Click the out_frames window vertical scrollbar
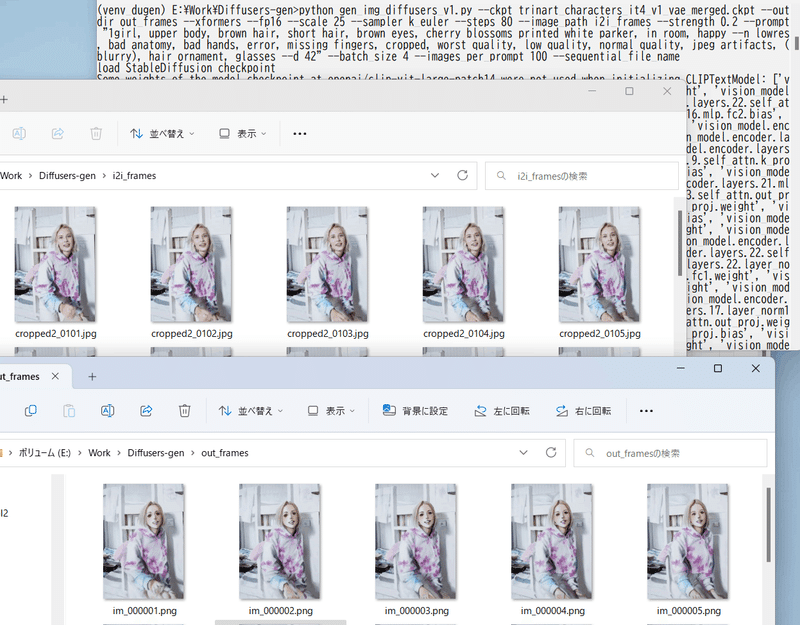 coord(768,524)
